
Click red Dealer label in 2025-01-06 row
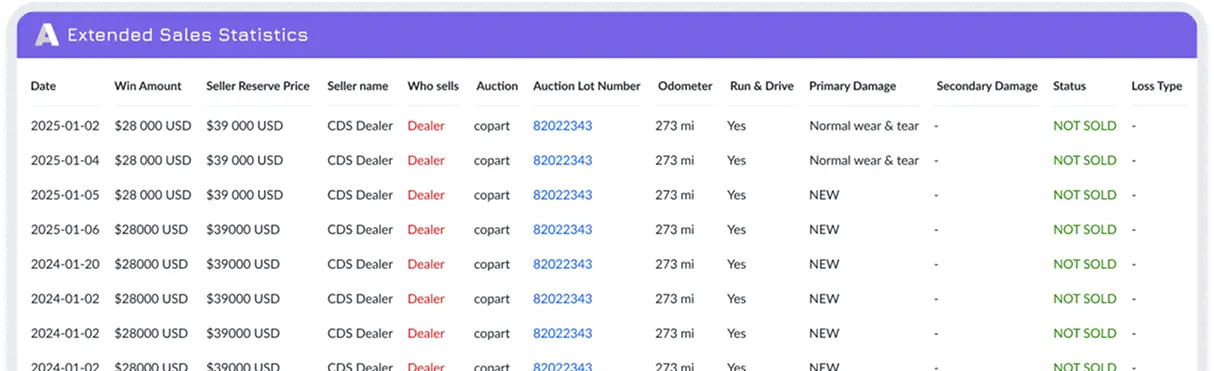(x=426, y=229)
